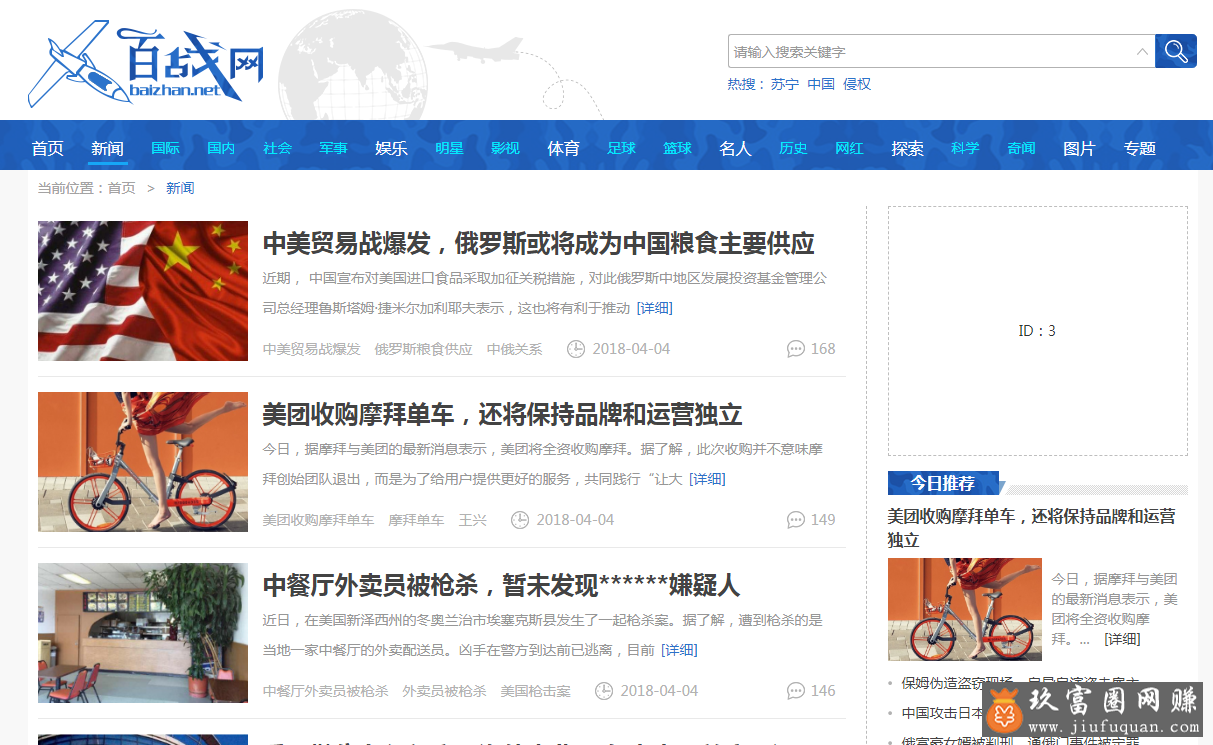This screenshot has width=1213, height=745.
Task: Open 影视 category in navigation
Action: pos(505,148)
